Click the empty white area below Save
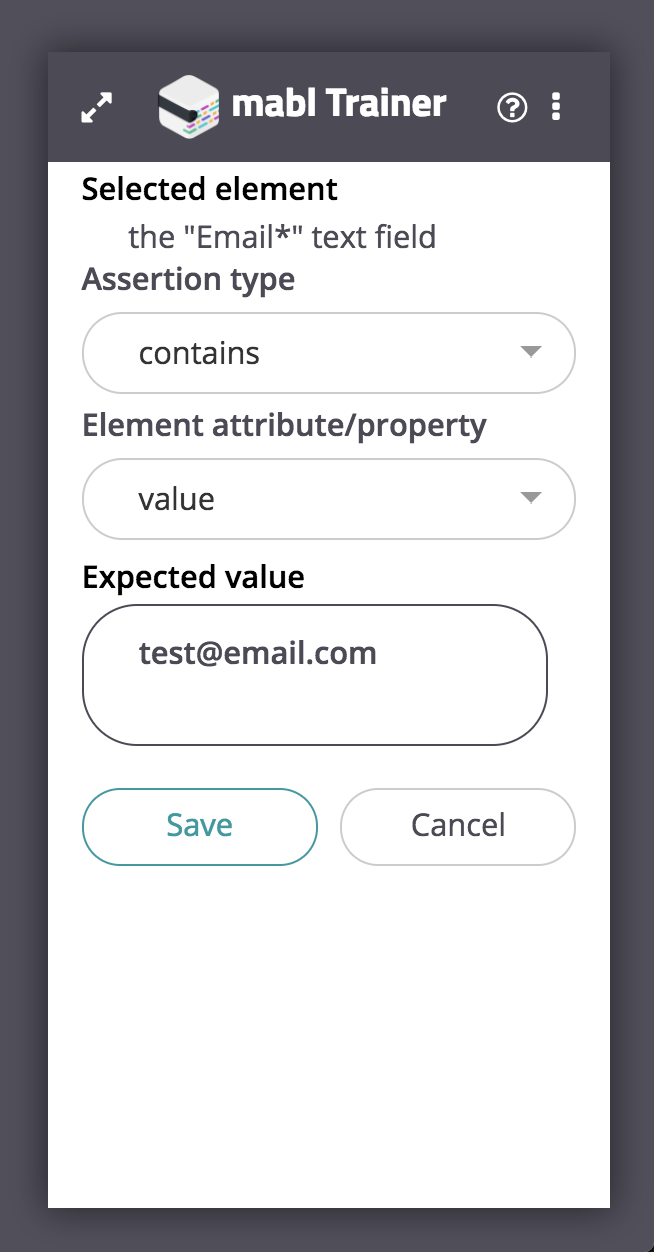This screenshot has width=654, height=1252. pyautogui.click(x=328, y=1030)
